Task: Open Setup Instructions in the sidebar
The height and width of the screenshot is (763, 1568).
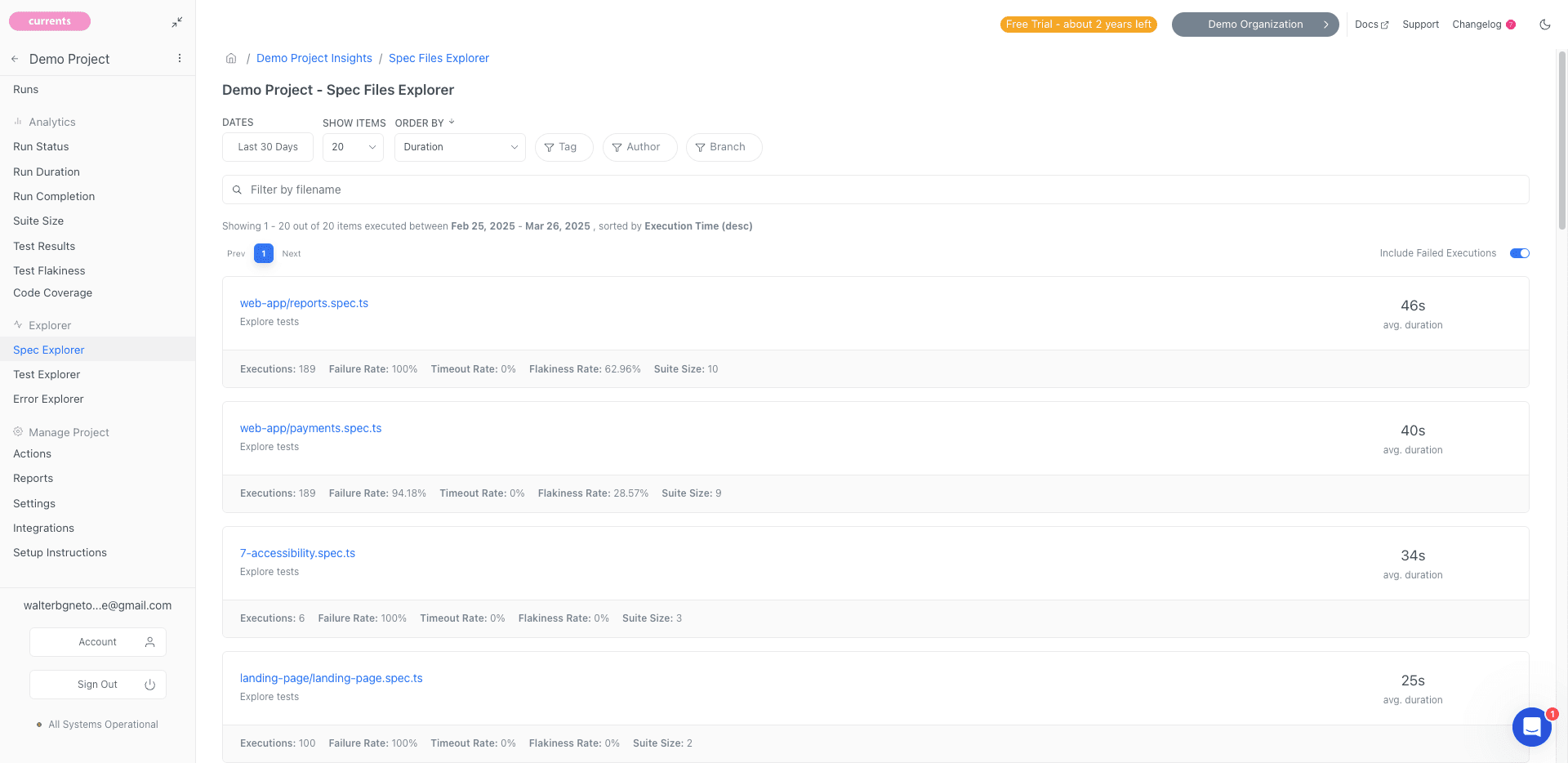Action: coord(60,553)
